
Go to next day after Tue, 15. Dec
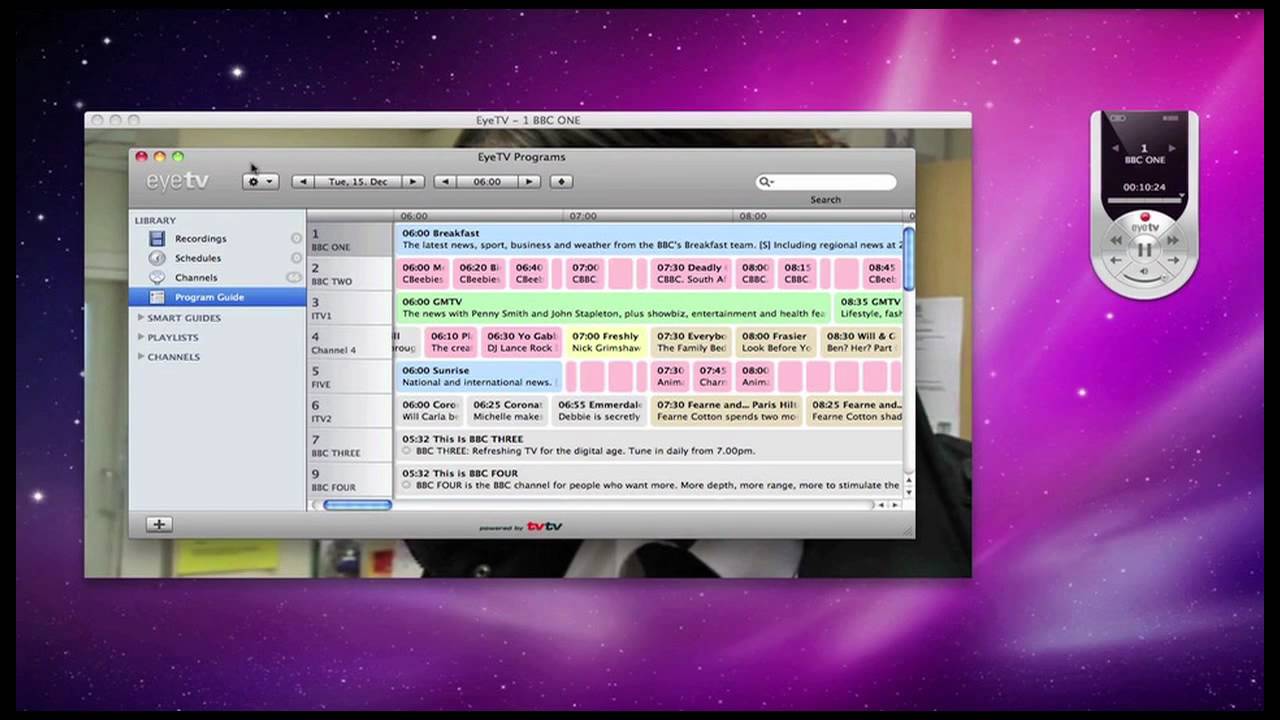click(414, 182)
